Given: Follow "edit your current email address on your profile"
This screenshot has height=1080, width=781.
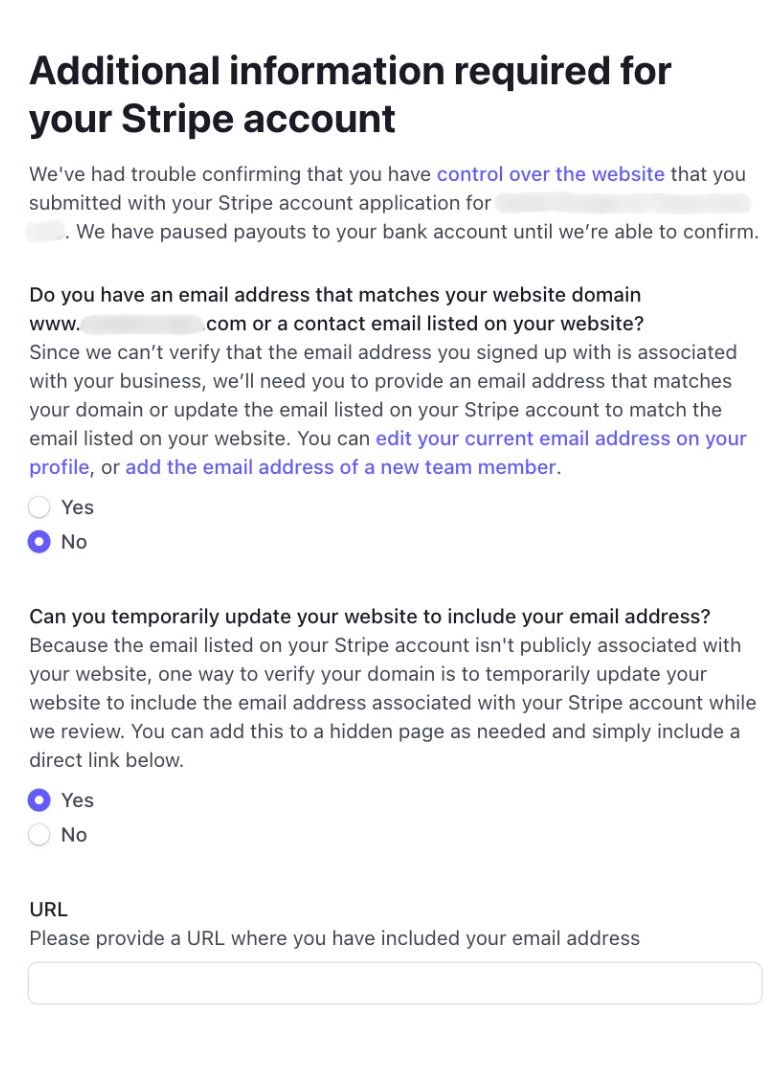Looking at the screenshot, I should pos(560,438).
